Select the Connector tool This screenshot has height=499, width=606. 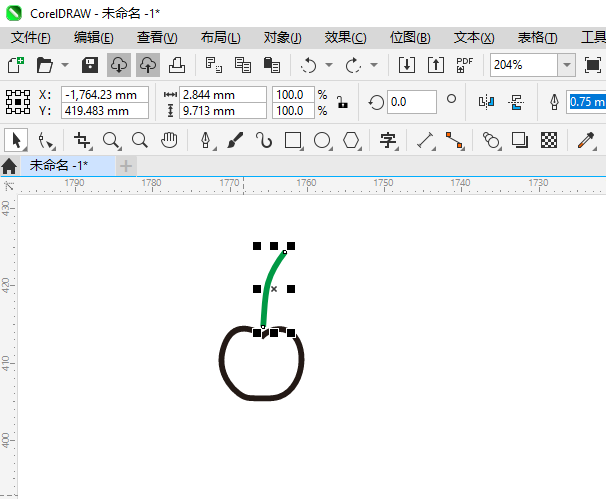tap(454, 140)
